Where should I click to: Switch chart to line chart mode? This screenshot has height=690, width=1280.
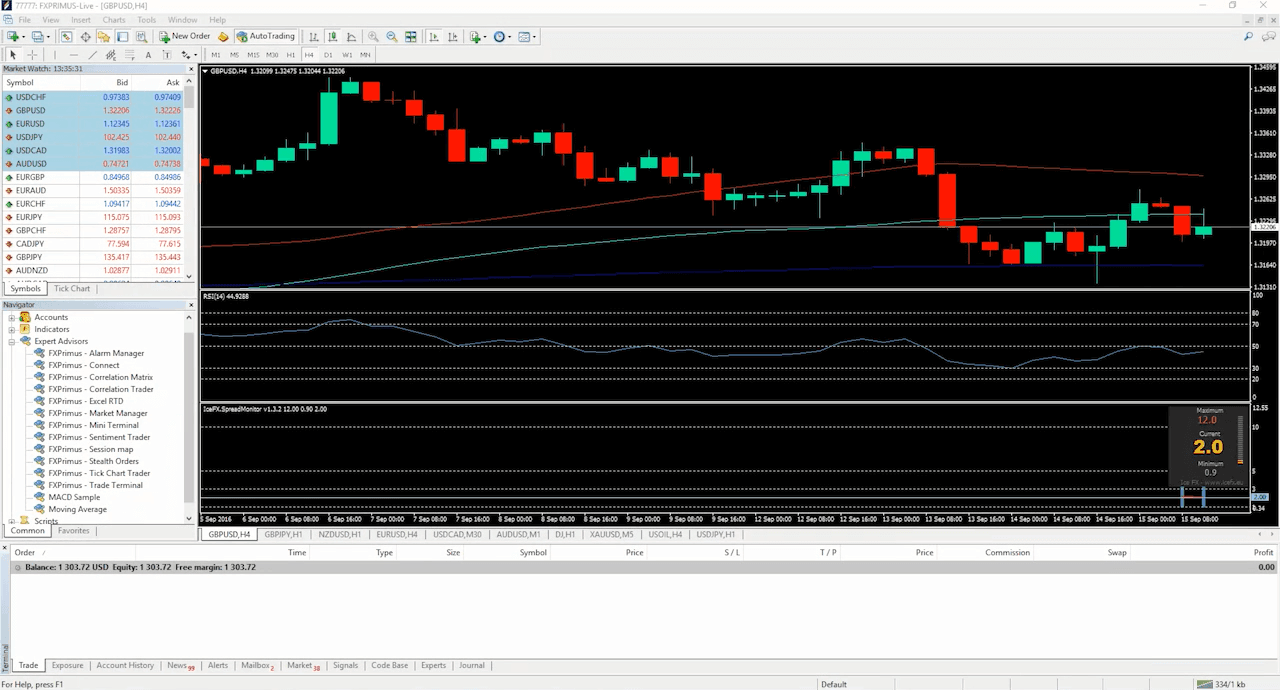[351, 37]
